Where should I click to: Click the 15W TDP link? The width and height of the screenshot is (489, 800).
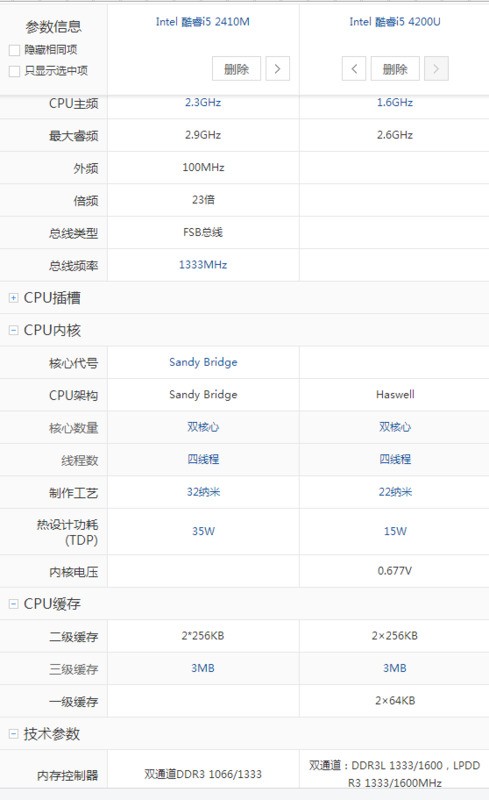pos(395,531)
